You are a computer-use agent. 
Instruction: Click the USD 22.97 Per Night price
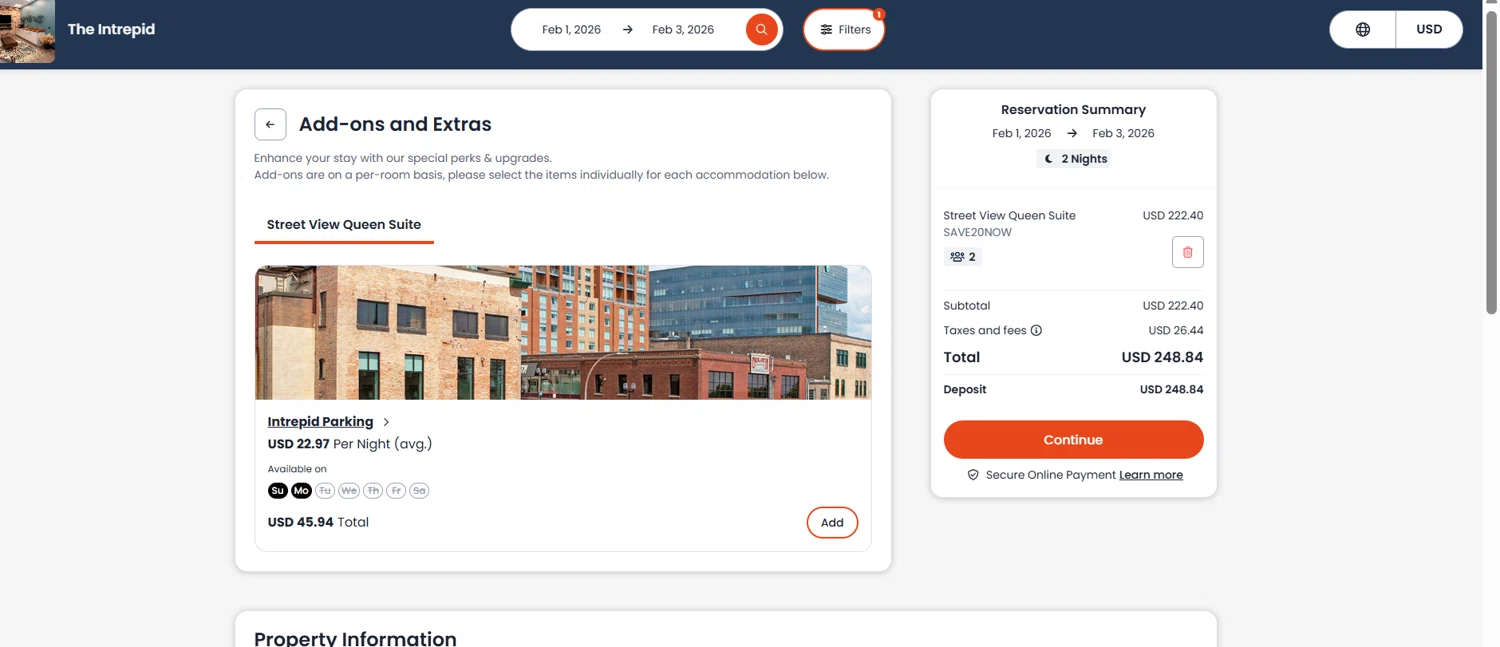tap(350, 444)
